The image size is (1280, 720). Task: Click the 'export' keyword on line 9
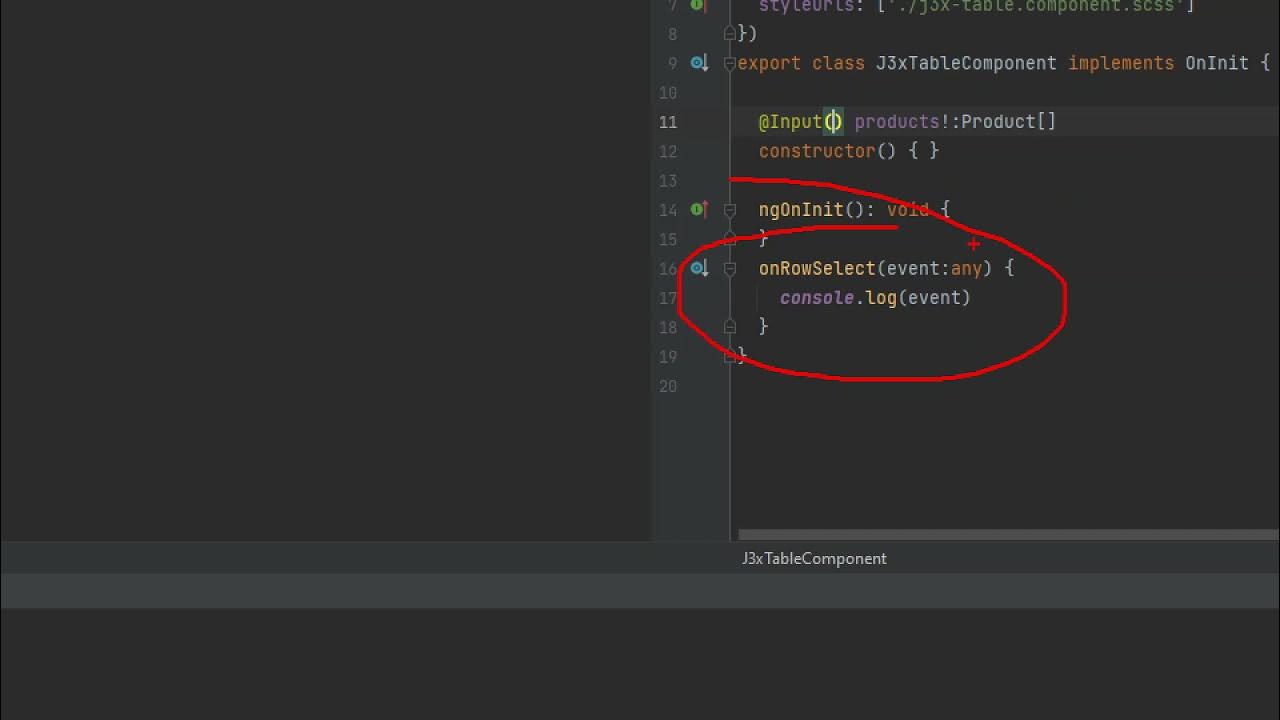tap(769, 63)
